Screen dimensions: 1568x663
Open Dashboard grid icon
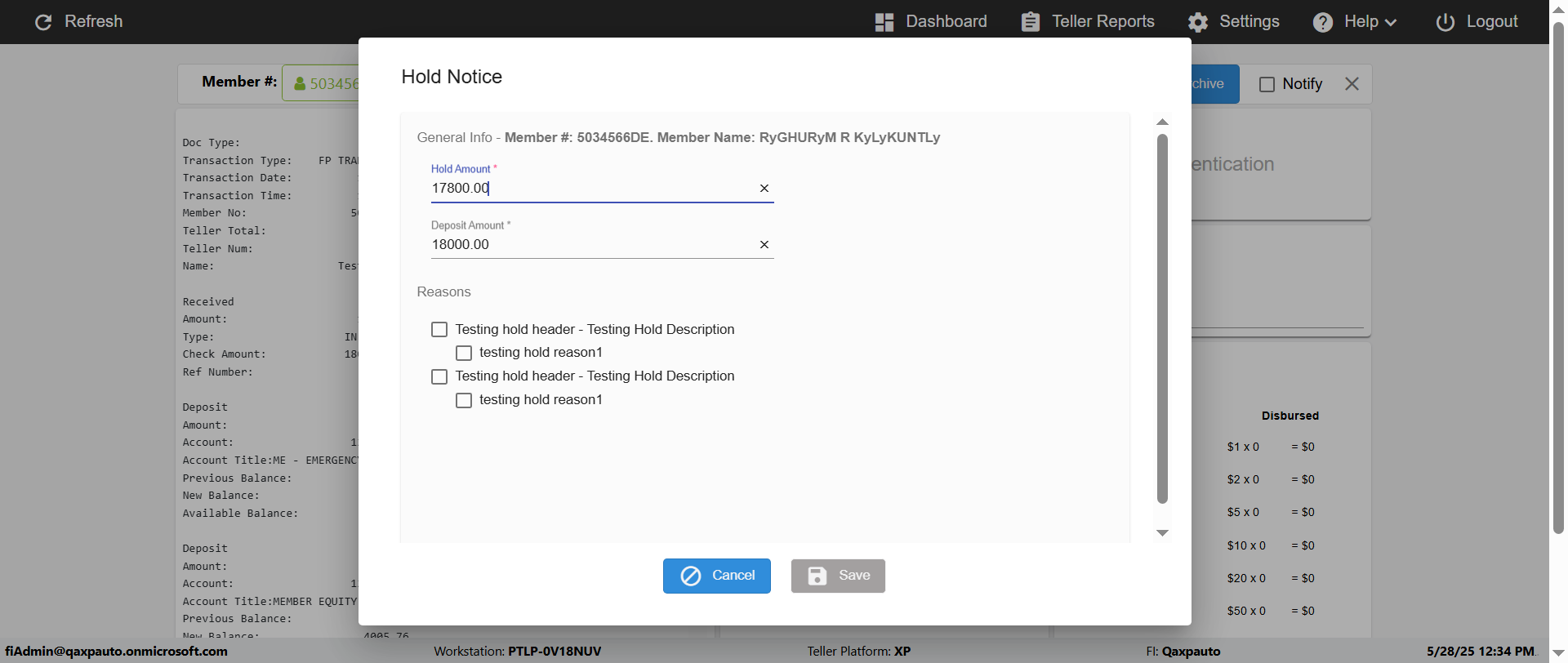(x=884, y=22)
